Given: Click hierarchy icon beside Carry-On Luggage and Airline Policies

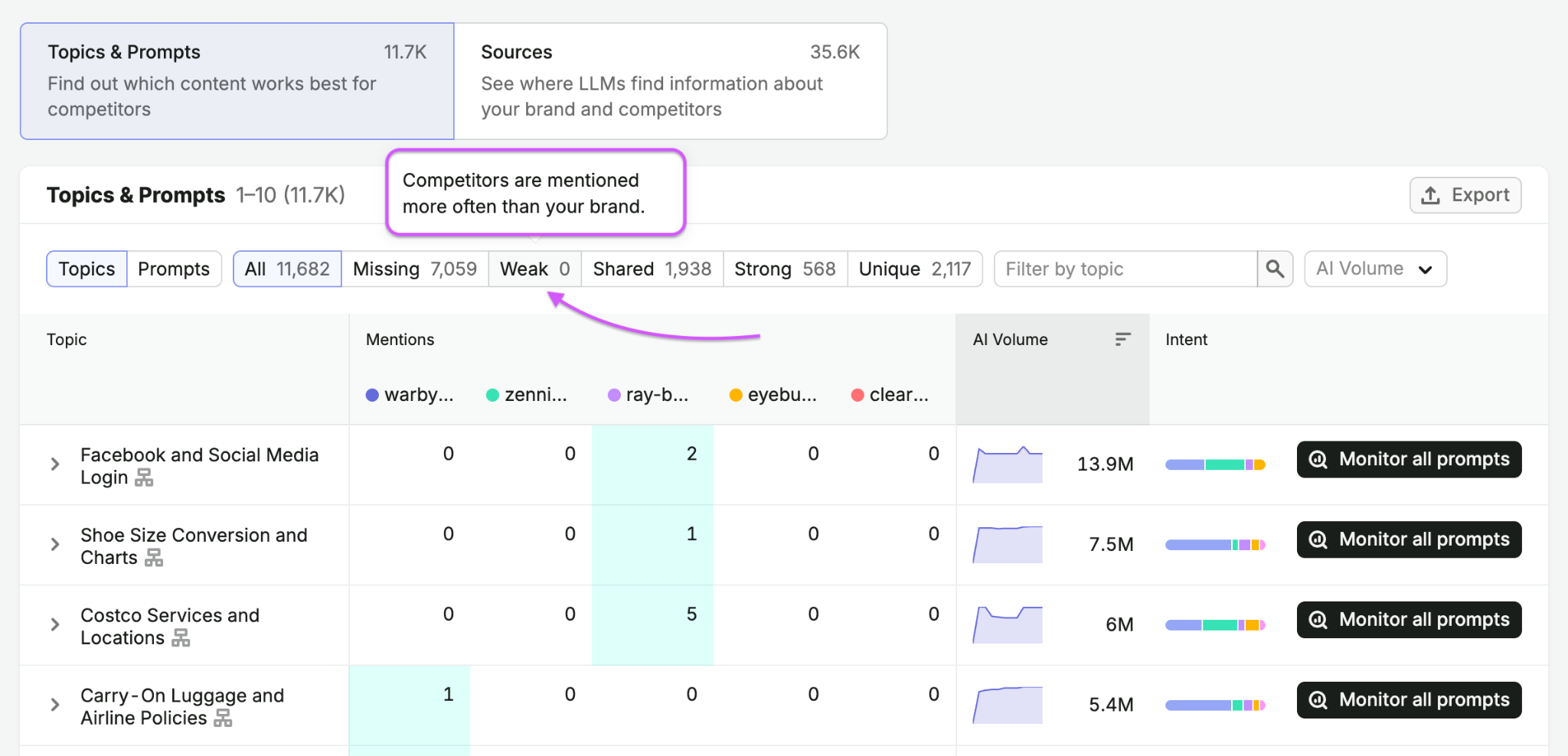Looking at the screenshot, I should point(223,719).
